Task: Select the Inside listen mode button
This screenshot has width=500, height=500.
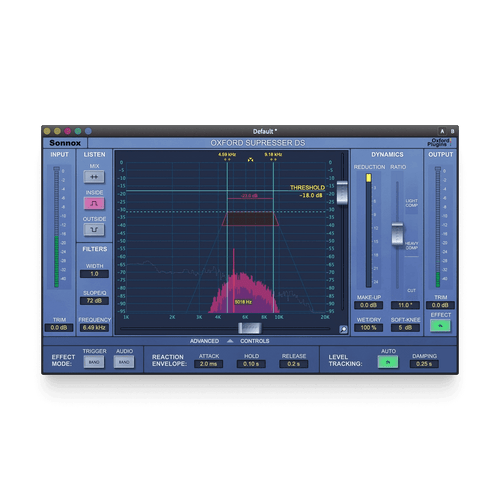Action: (x=94, y=203)
